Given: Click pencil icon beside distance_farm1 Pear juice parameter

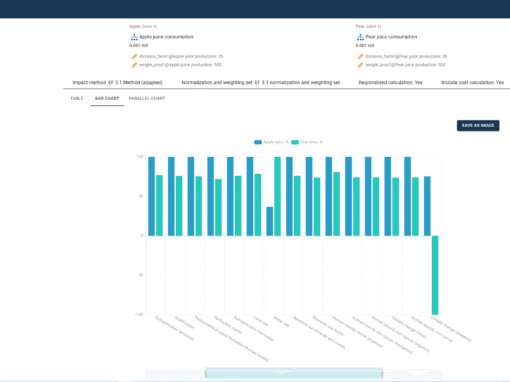Looking at the screenshot, I should tap(360, 57).
